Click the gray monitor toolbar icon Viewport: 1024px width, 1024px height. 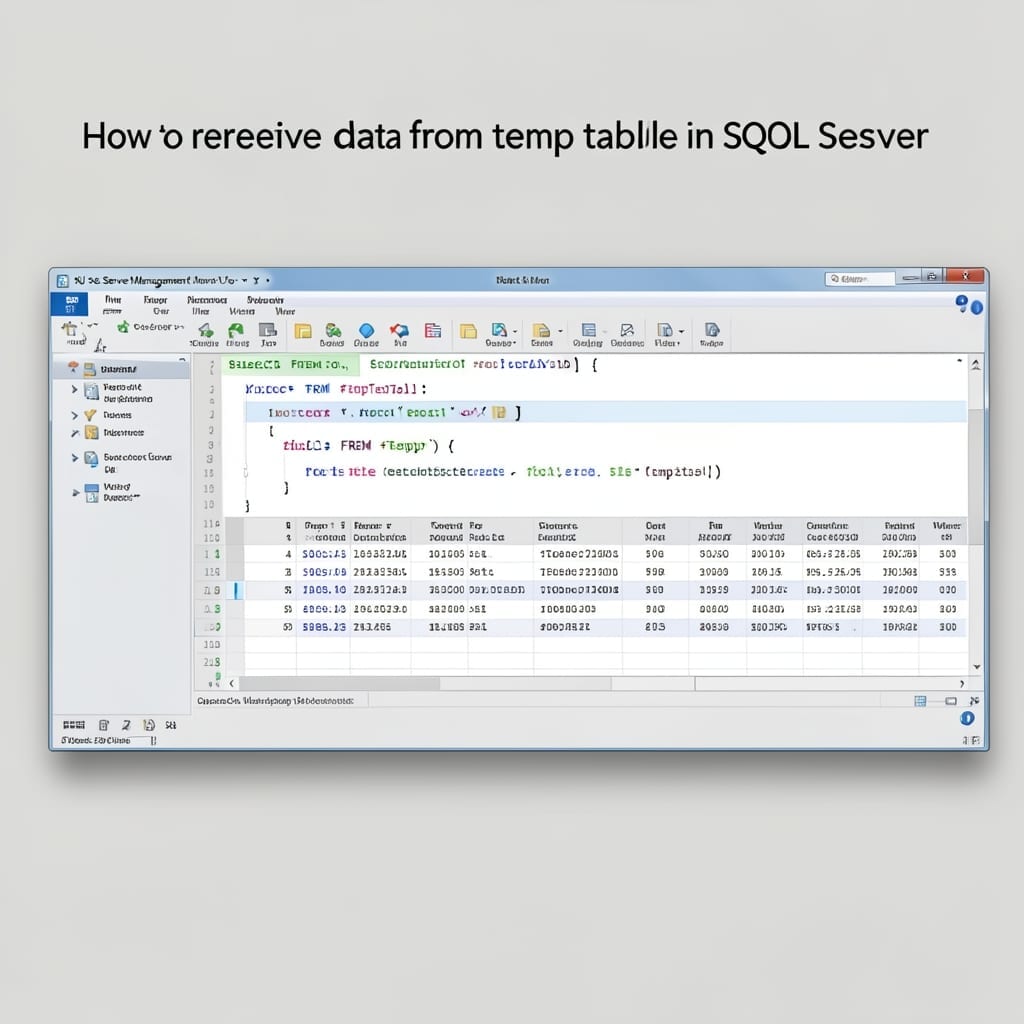pyautogui.click(x=267, y=330)
